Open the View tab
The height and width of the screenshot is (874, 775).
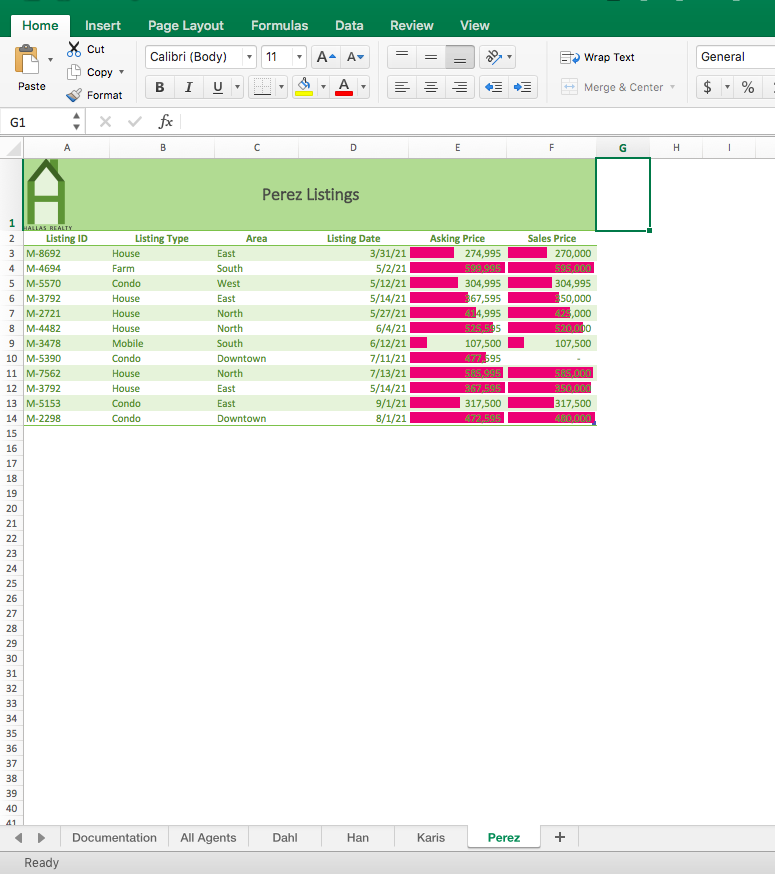click(x=474, y=26)
